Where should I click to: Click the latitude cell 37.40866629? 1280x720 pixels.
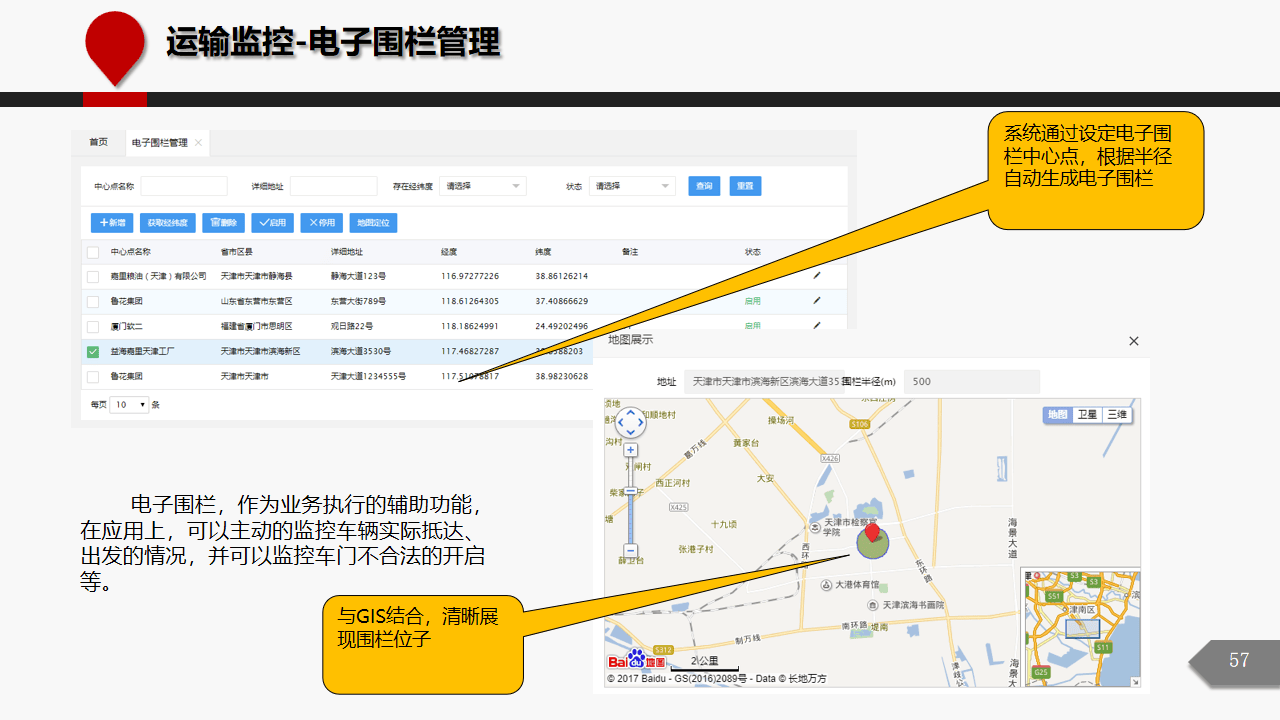click(x=561, y=301)
